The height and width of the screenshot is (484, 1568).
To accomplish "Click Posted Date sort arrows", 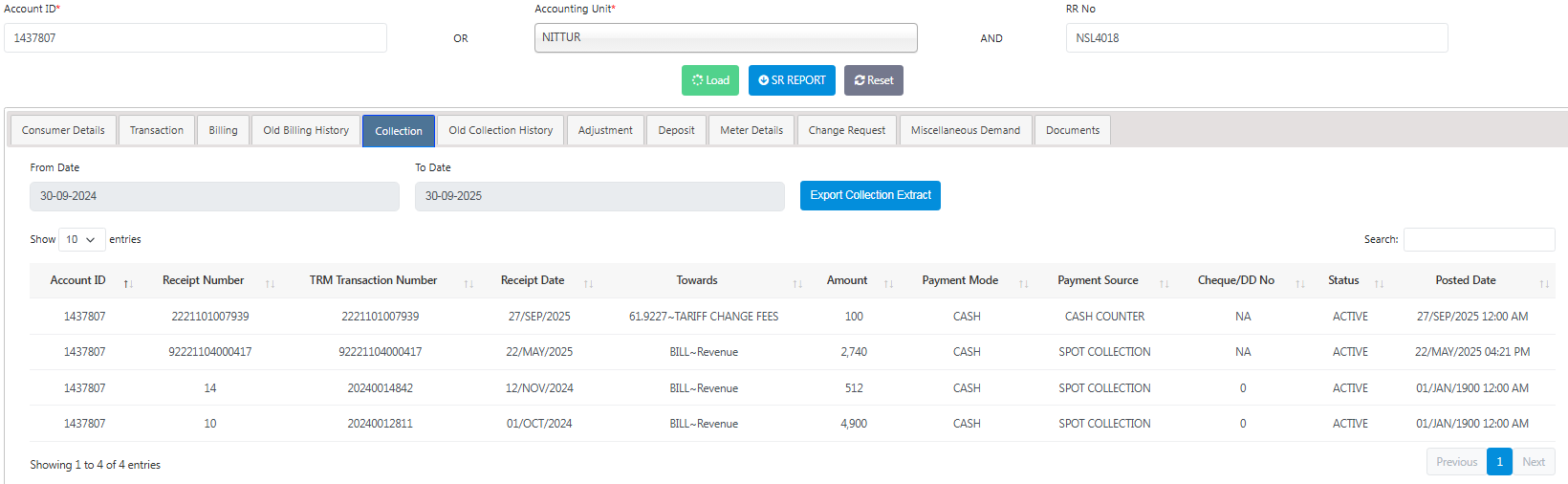I will [x=1543, y=283].
